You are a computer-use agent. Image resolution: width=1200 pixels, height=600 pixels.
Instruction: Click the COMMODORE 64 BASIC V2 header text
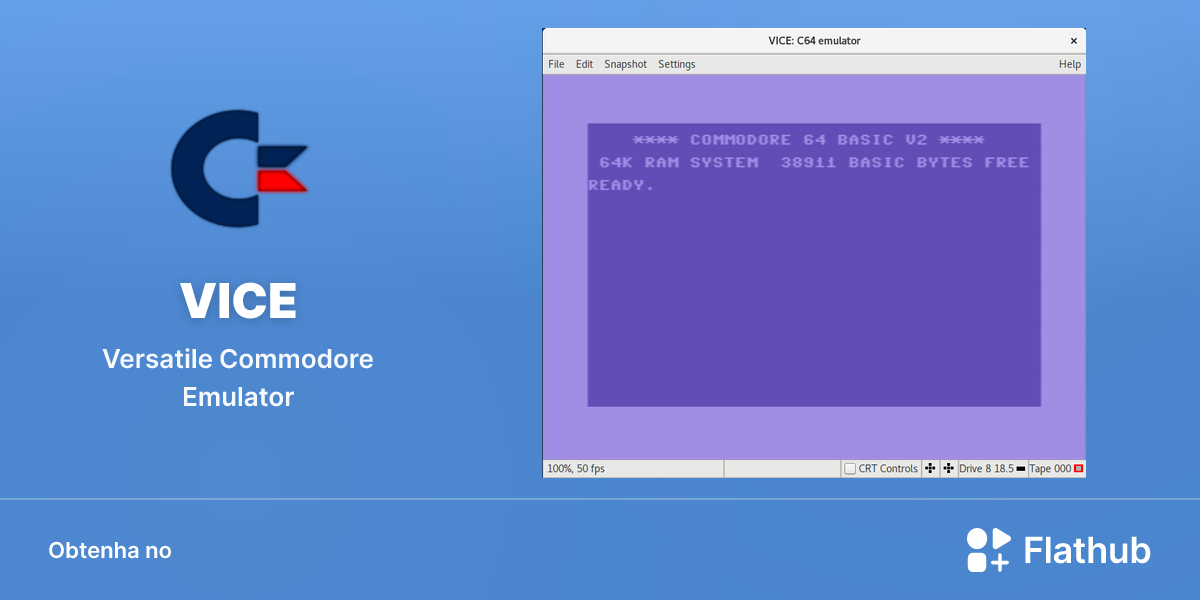click(809, 140)
